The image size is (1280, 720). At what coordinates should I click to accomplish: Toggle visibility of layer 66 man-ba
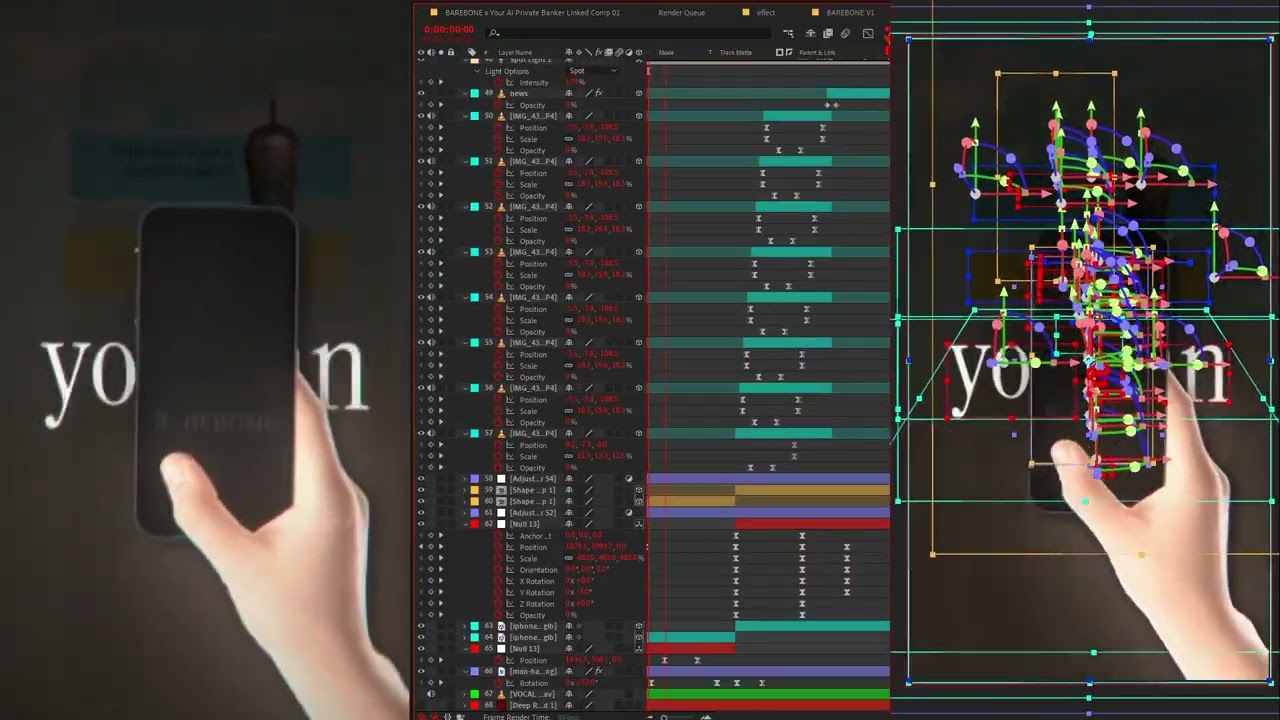421,671
